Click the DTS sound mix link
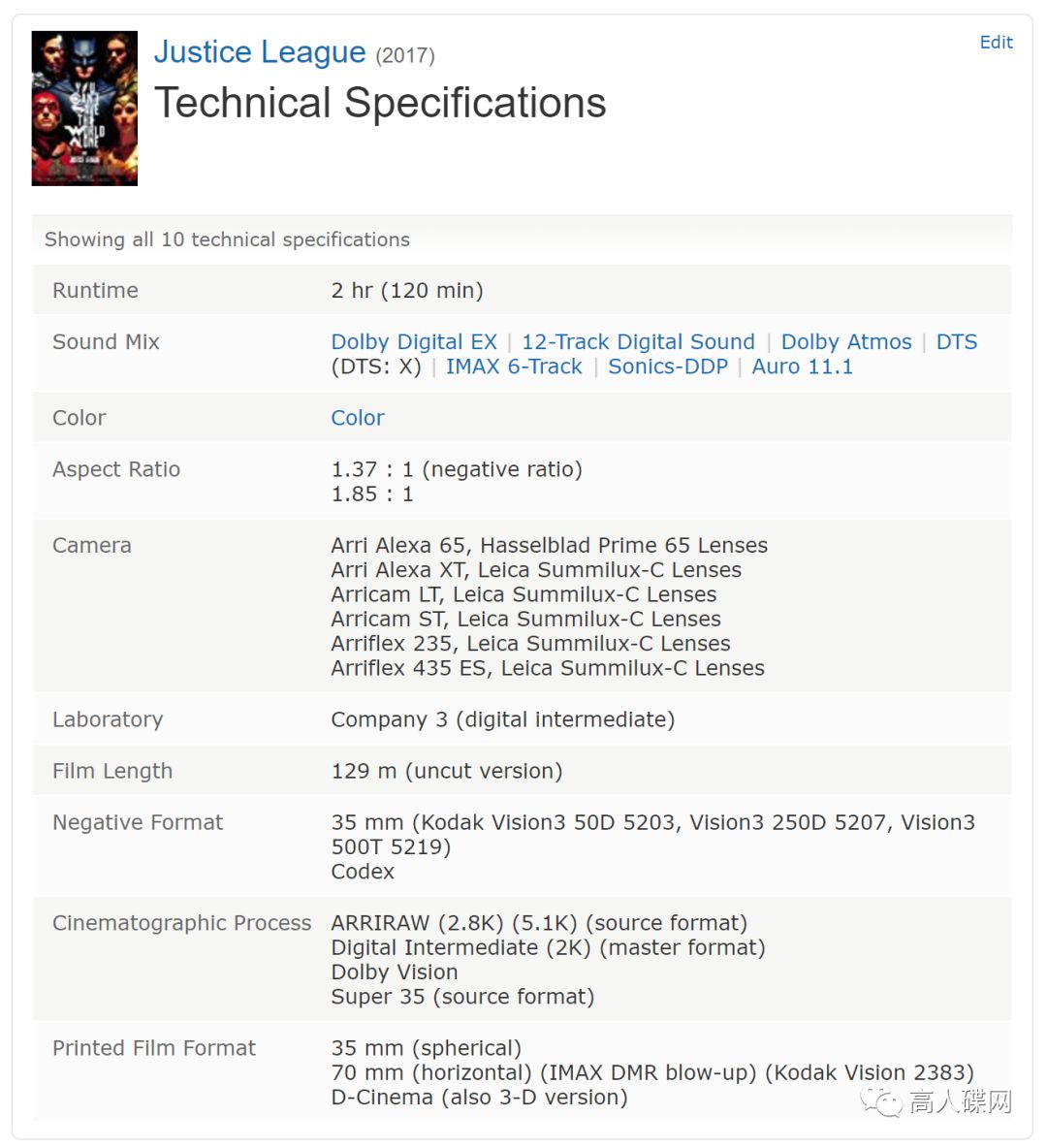1047x1148 pixels. pyautogui.click(x=956, y=342)
